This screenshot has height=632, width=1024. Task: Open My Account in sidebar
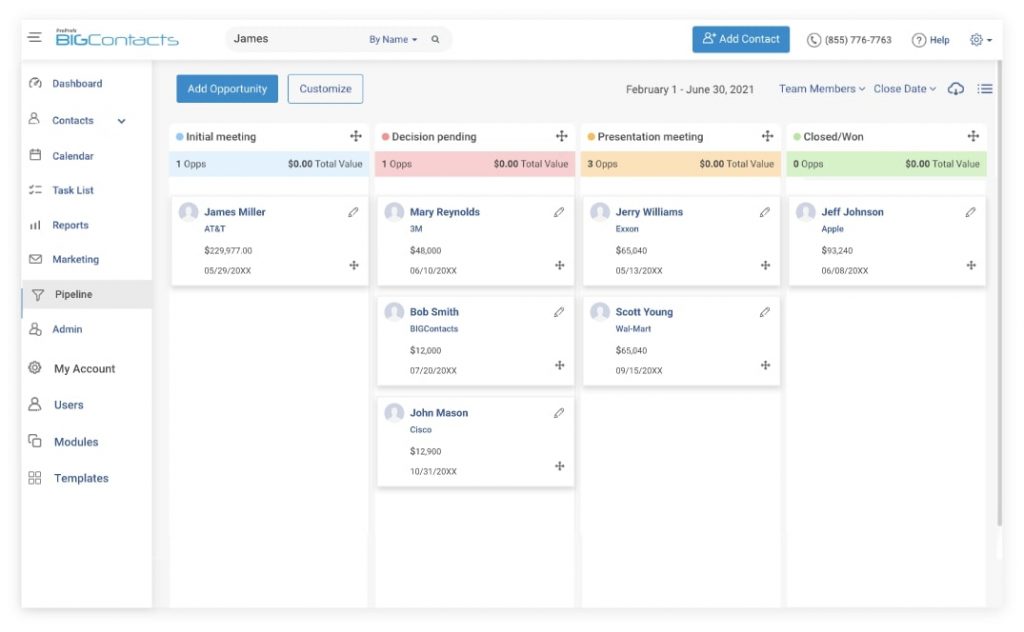pos(84,369)
